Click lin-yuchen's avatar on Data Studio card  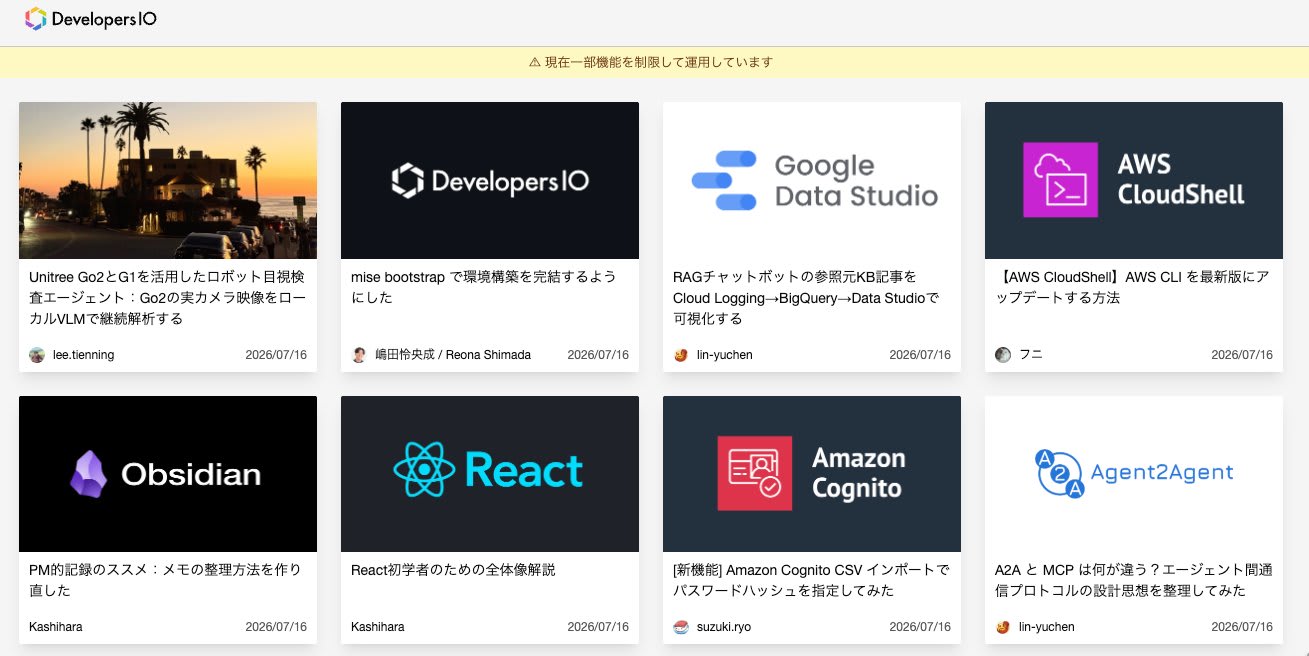click(681, 355)
